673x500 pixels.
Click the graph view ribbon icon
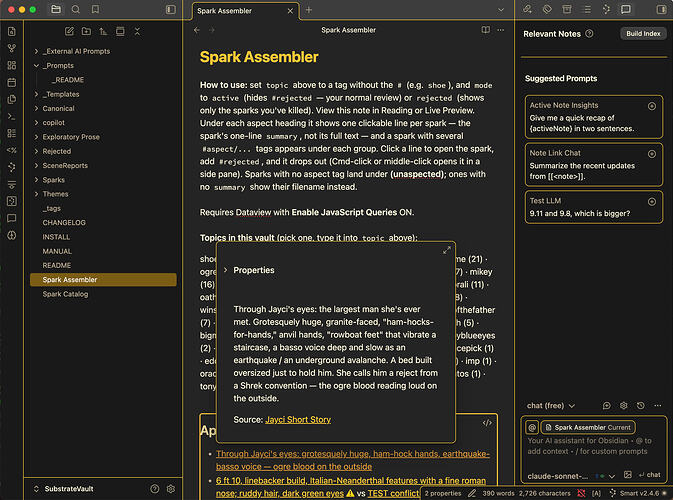pos(12,48)
